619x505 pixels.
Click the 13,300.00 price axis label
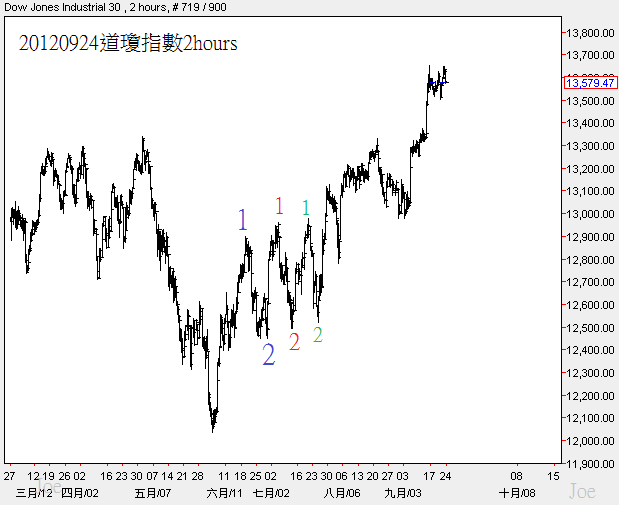[x=590, y=146]
